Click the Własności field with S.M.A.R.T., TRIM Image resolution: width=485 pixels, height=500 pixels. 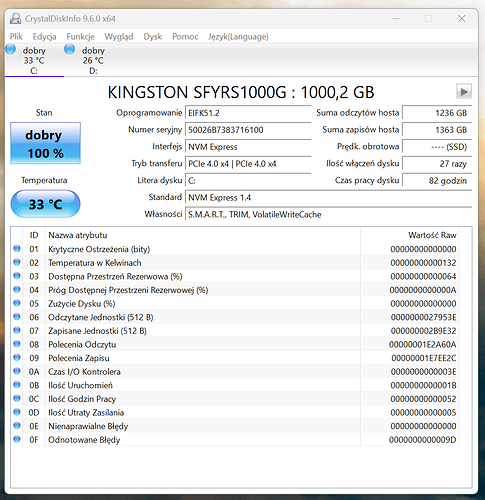click(328, 214)
